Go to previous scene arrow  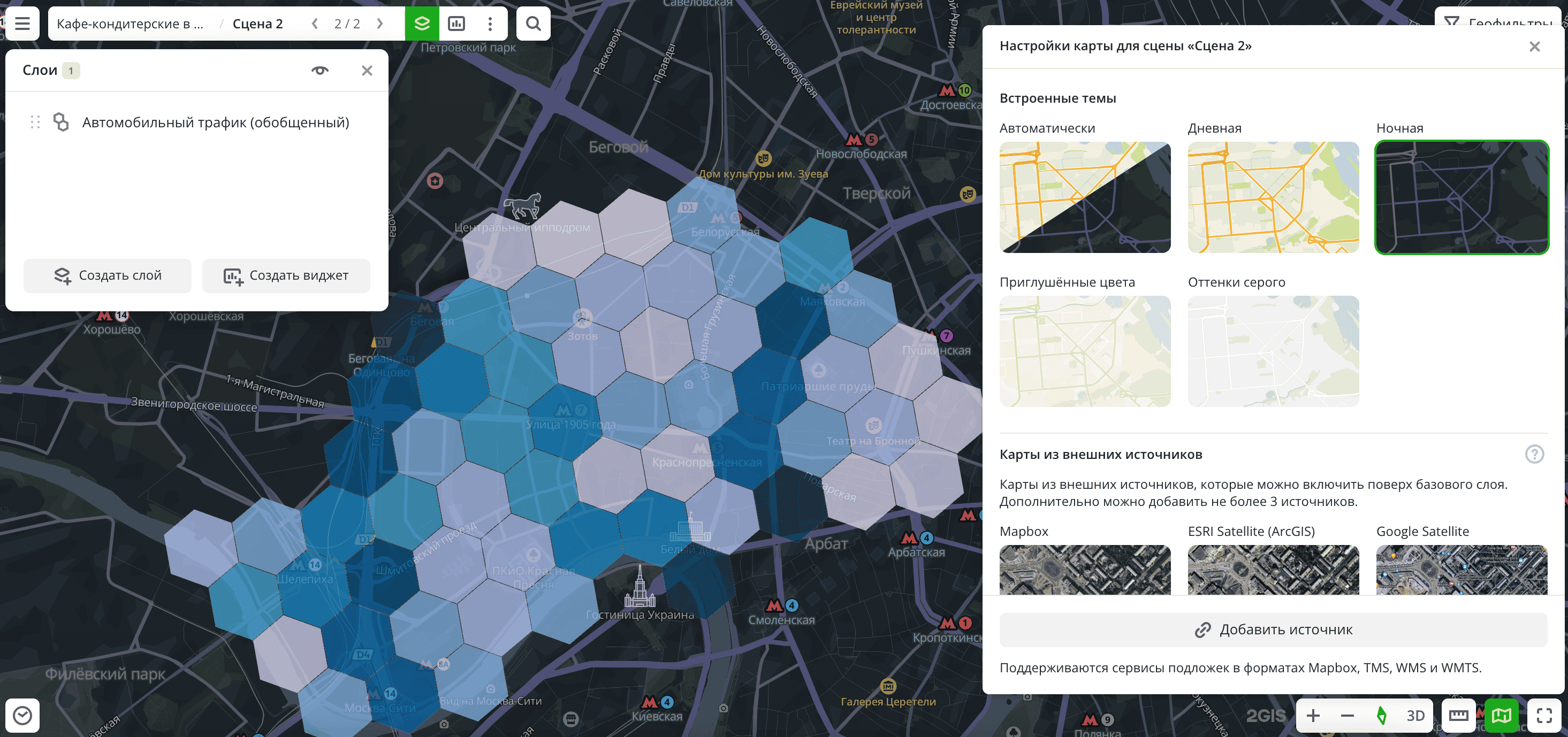pyautogui.click(x=315, y=24)
